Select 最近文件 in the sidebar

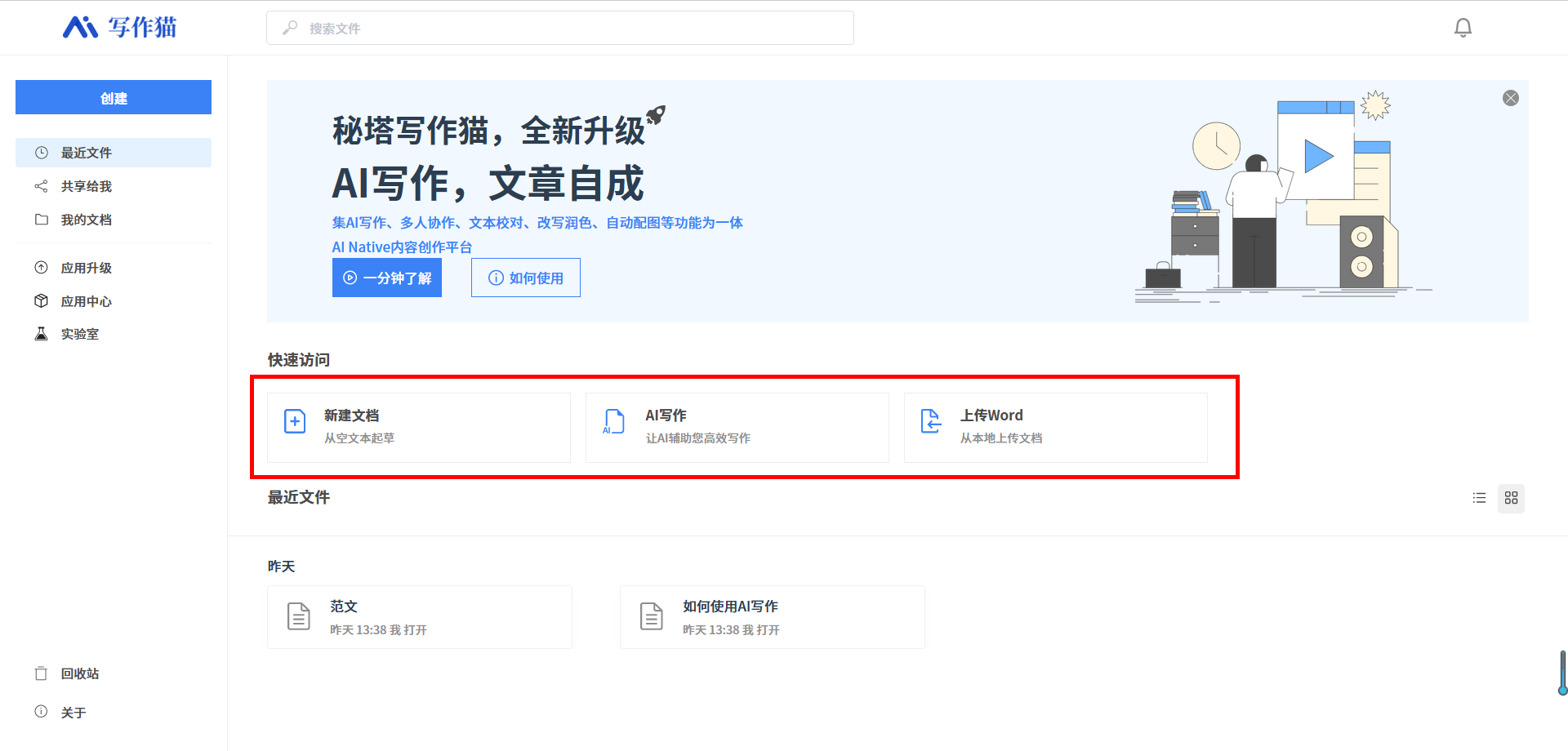(x=114, y=153)
